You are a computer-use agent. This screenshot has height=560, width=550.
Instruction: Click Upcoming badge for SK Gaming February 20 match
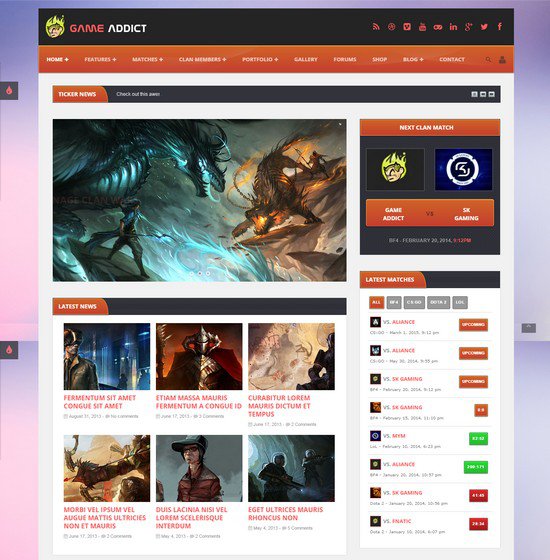point(473,381)
